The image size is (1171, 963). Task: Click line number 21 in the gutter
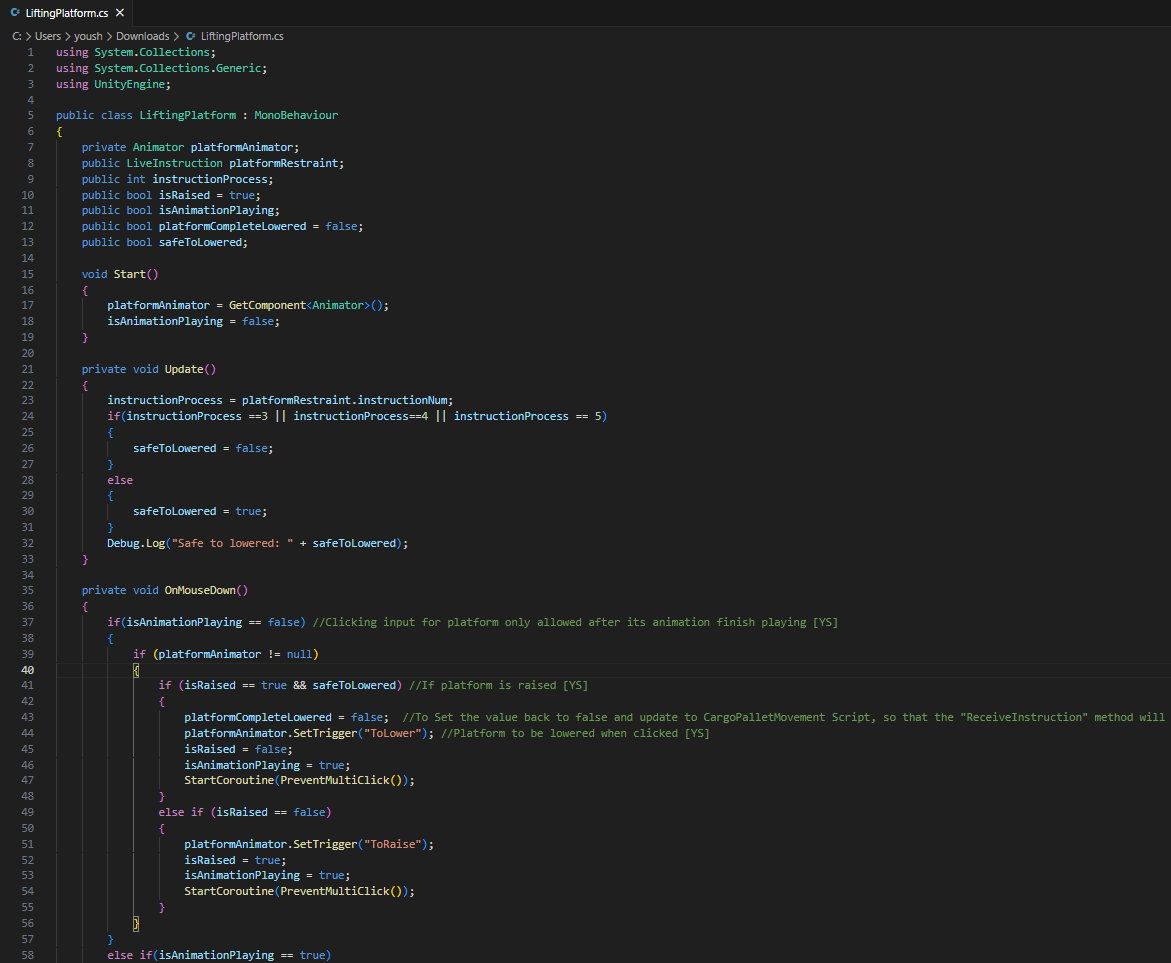pyautogui.click(x=28, y=369)
